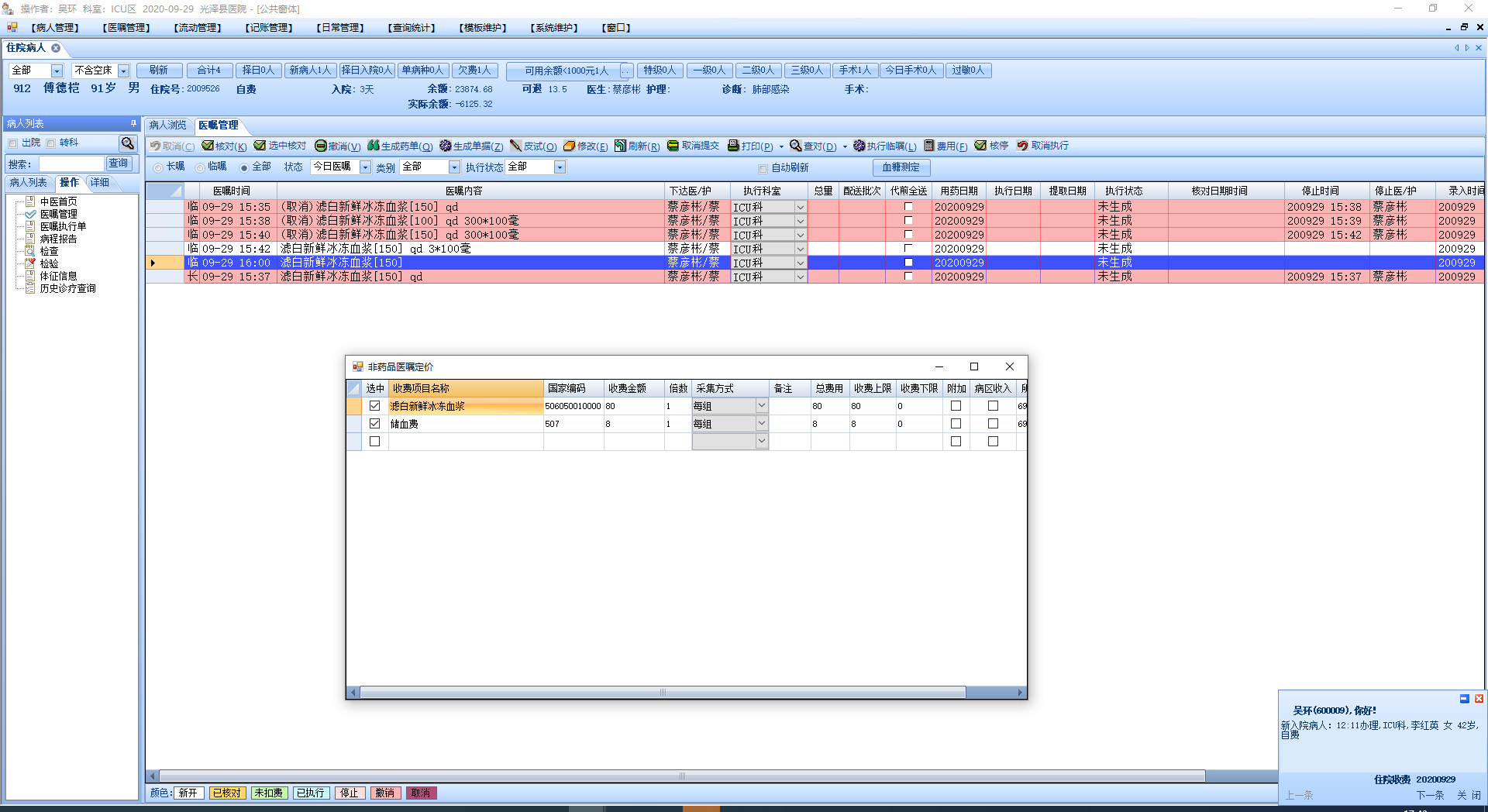Click the 已核对 yellow color legend swatch

coord(227,793)
